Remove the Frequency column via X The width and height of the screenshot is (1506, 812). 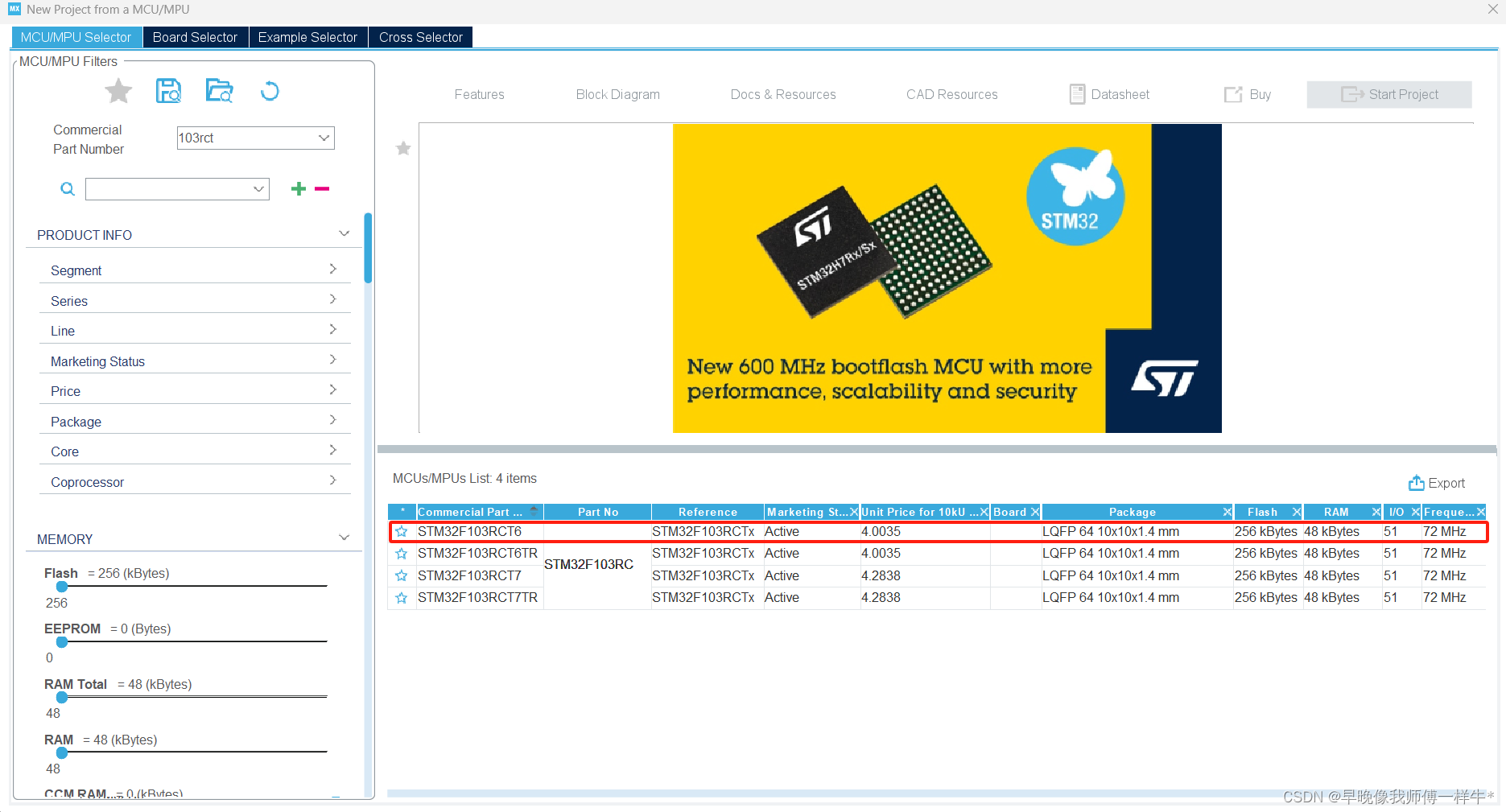1480,512
